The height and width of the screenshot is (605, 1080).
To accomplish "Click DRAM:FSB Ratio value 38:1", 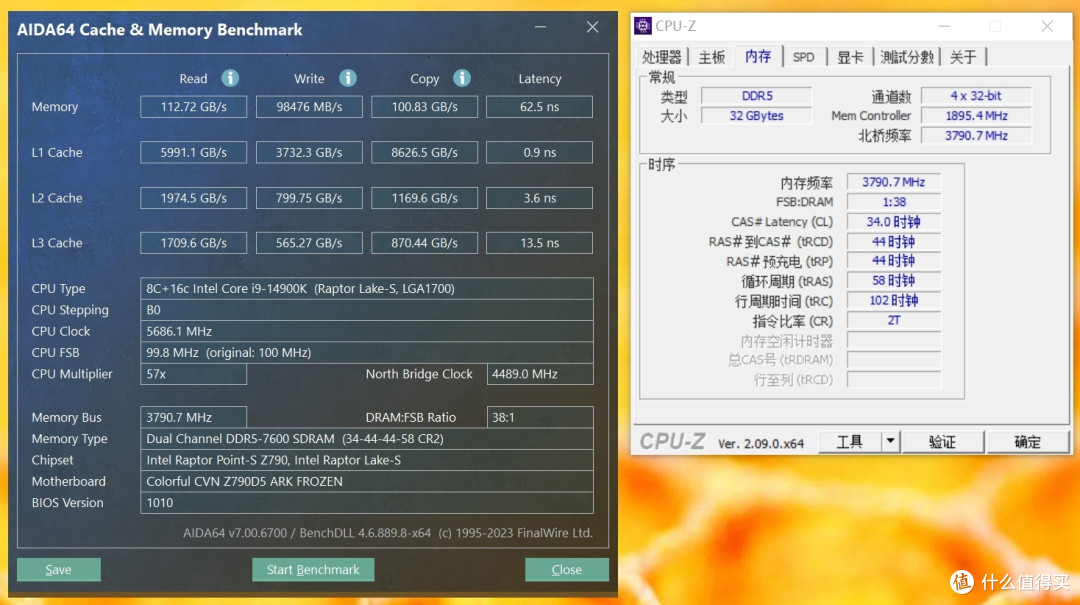I will [540, 417].
